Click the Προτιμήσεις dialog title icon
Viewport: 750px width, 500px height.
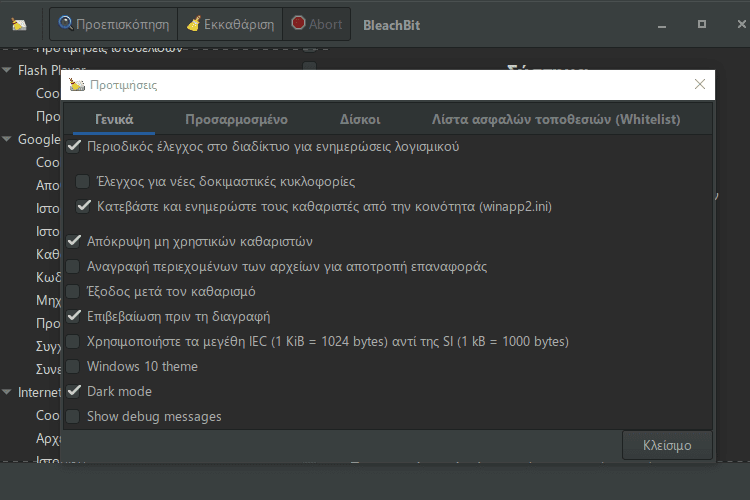pyautogui.click(x=77, y=85)
